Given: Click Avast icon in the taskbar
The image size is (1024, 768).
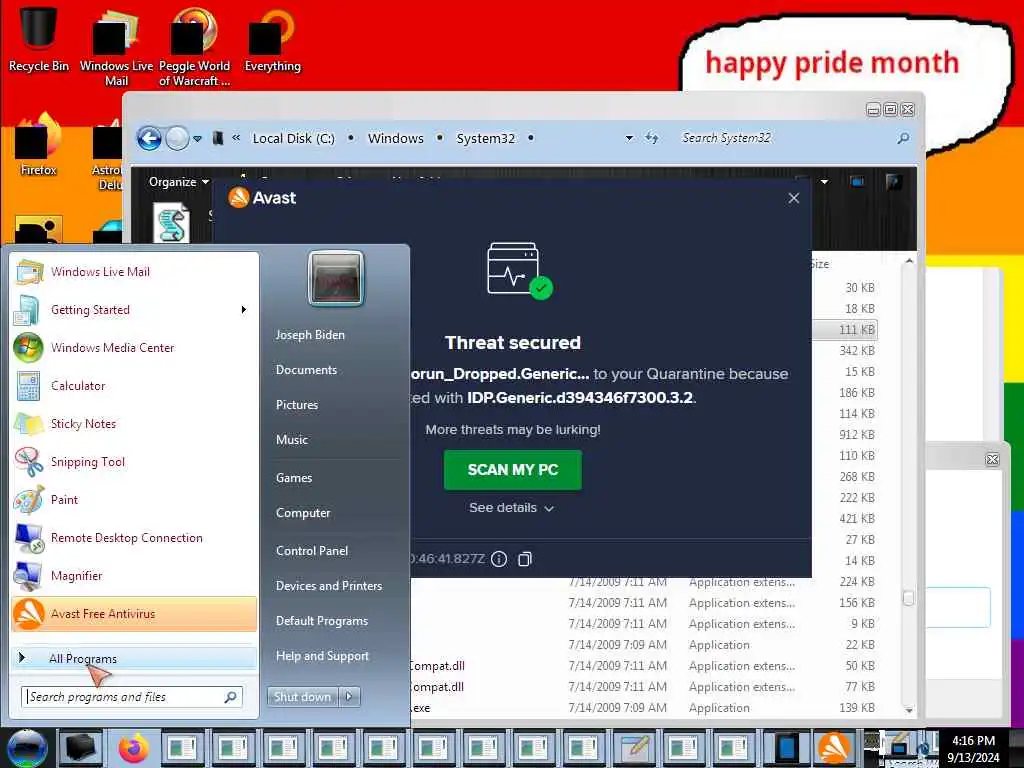Looking at the screenshot, I should tap(834, 748).
